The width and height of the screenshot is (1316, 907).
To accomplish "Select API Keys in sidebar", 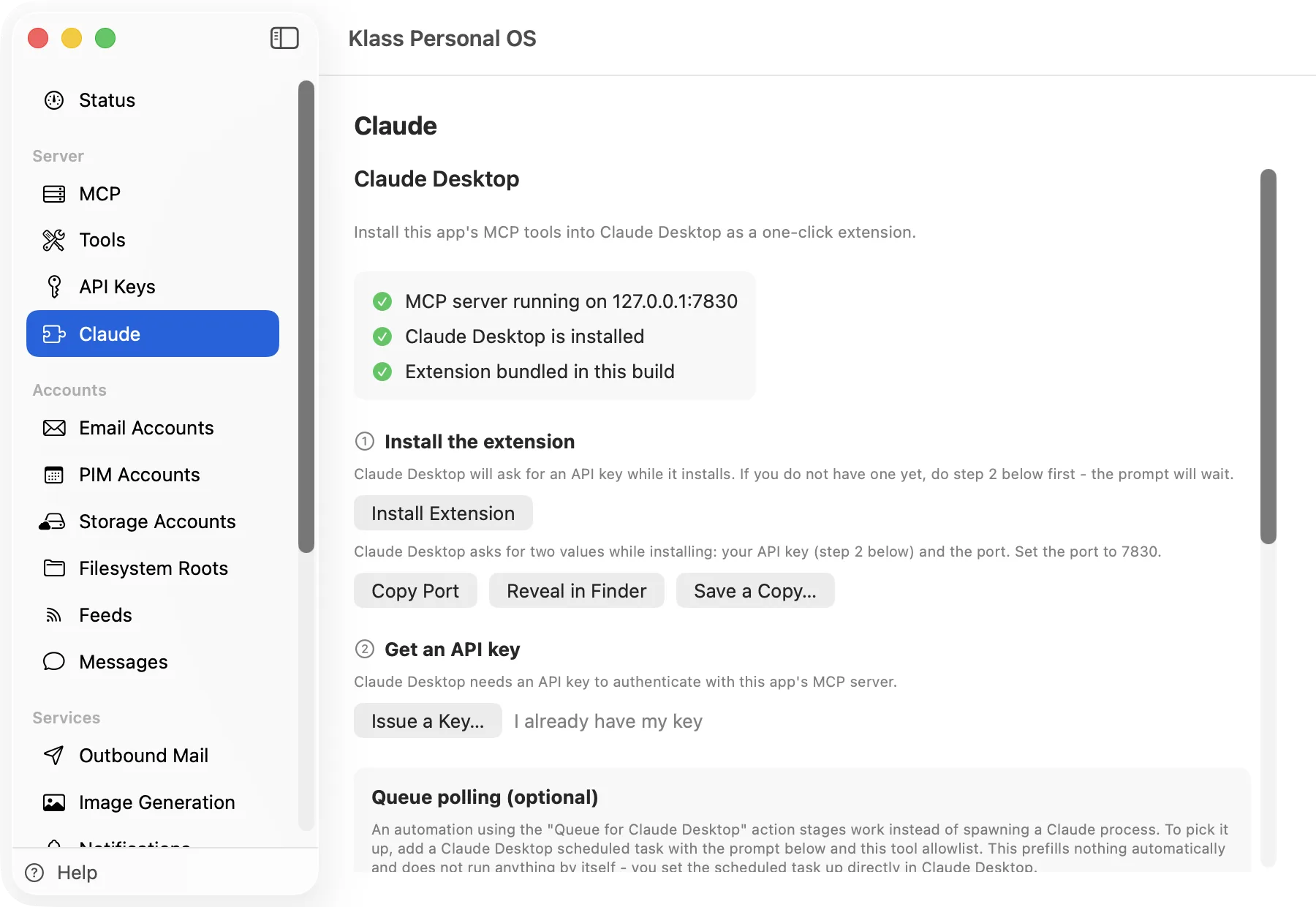I will [153, 287].
